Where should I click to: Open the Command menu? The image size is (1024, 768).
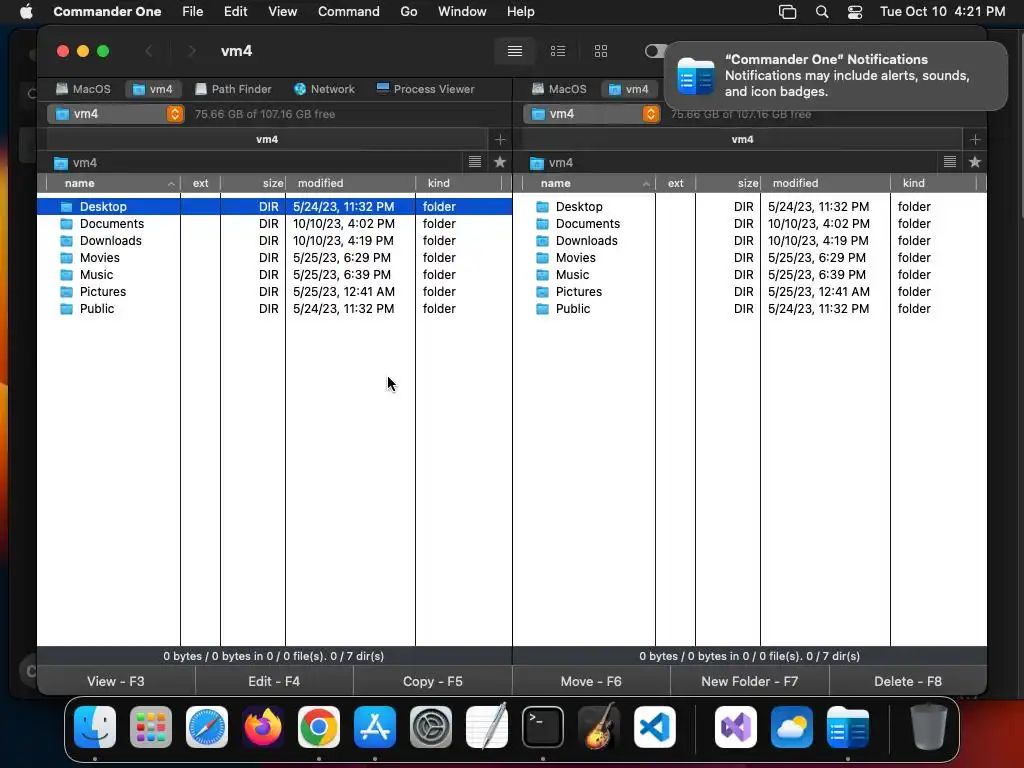point(348,11)
